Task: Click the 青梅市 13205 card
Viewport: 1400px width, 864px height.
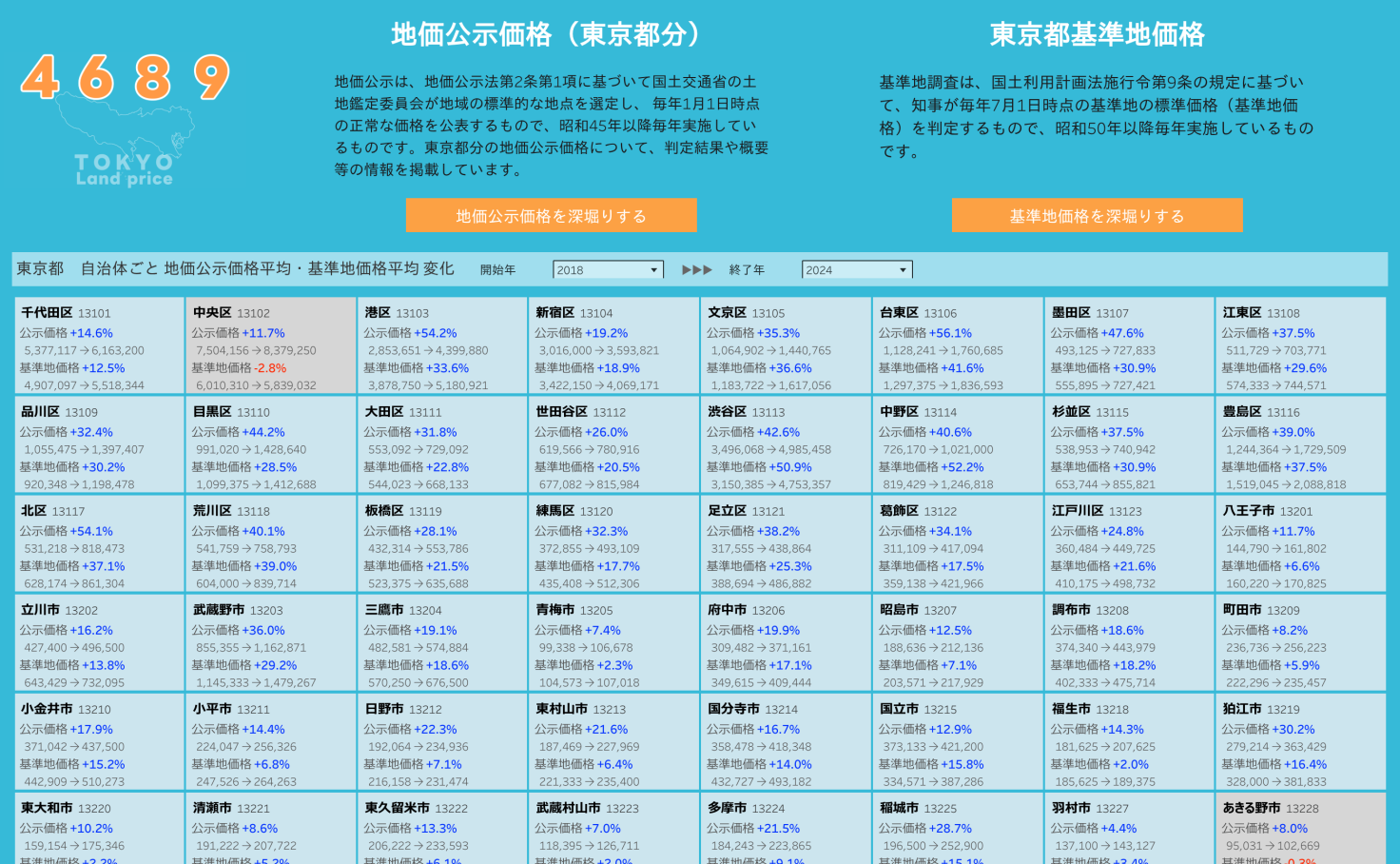Action: 614,642
